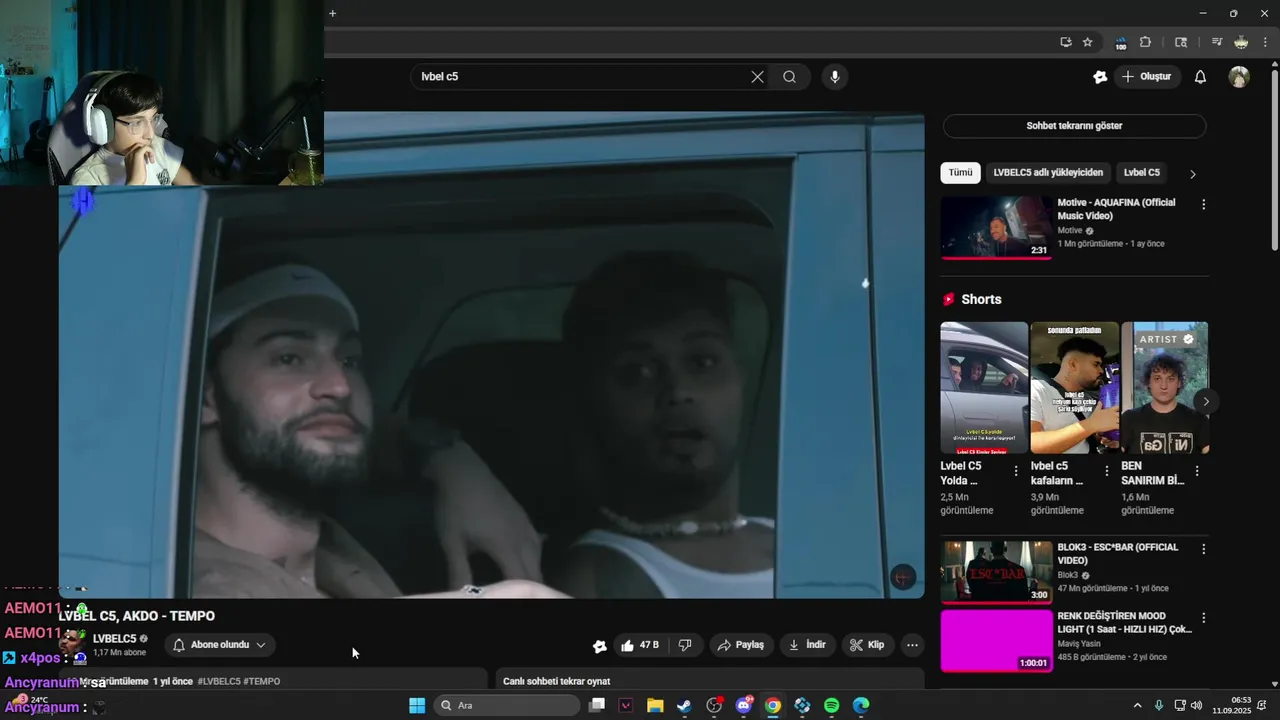Dislike the video with thumbs down

pyautogui.click(x=685, y=645)
